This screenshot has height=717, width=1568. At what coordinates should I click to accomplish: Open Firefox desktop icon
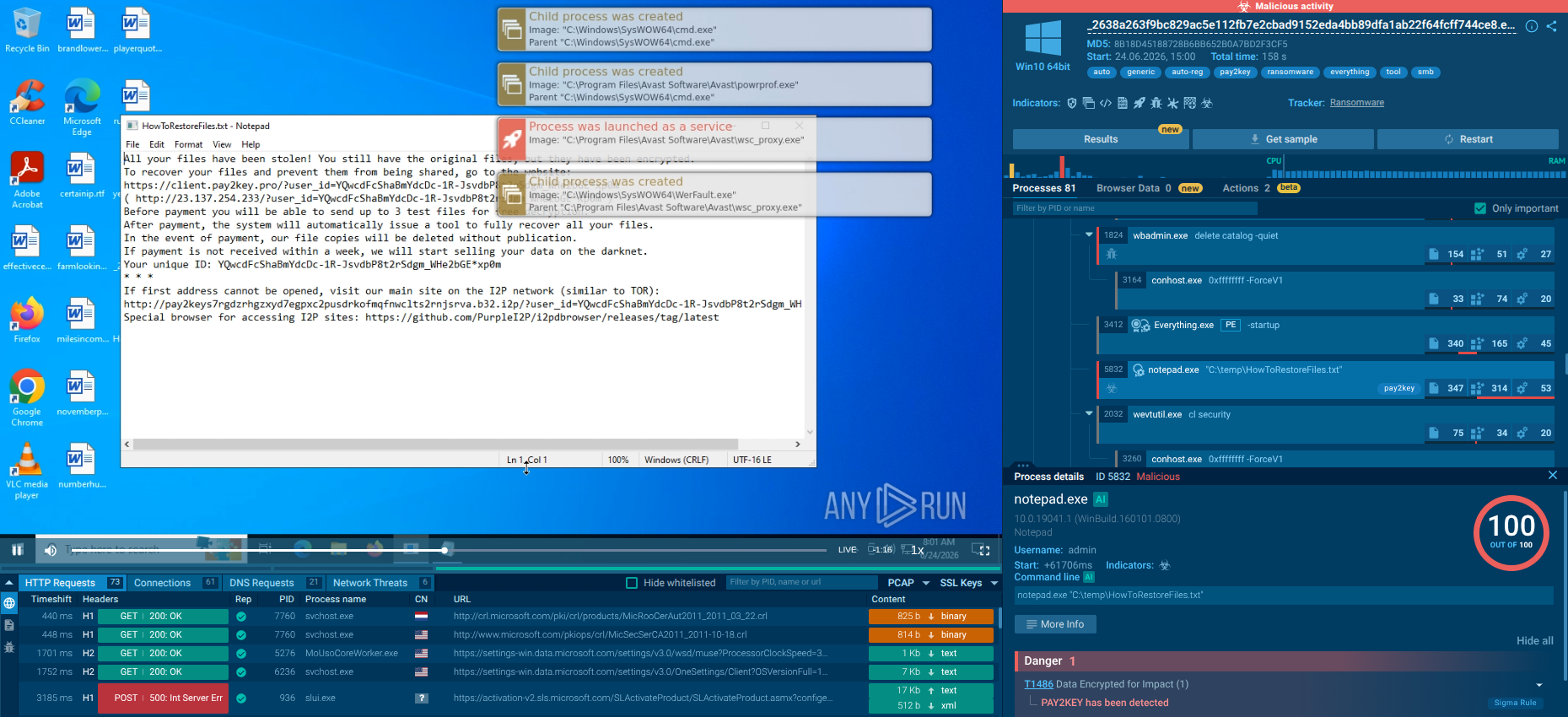click(27, 321)
